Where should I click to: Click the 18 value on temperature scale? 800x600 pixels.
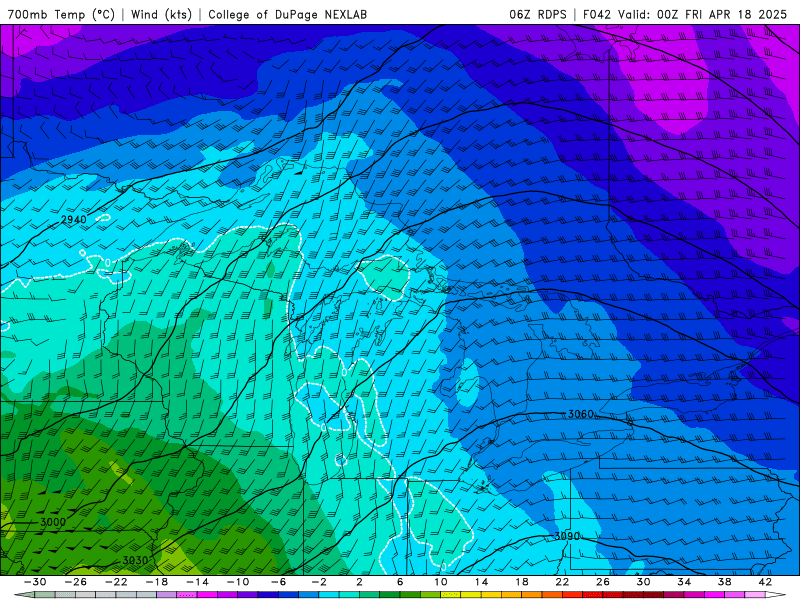[x=521, y=582]
